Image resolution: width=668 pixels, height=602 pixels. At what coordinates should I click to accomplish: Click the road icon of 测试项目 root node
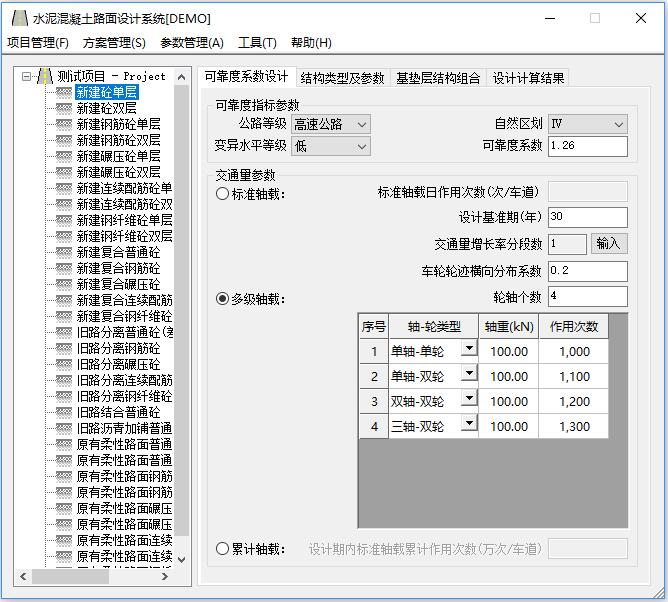point(45,76)
